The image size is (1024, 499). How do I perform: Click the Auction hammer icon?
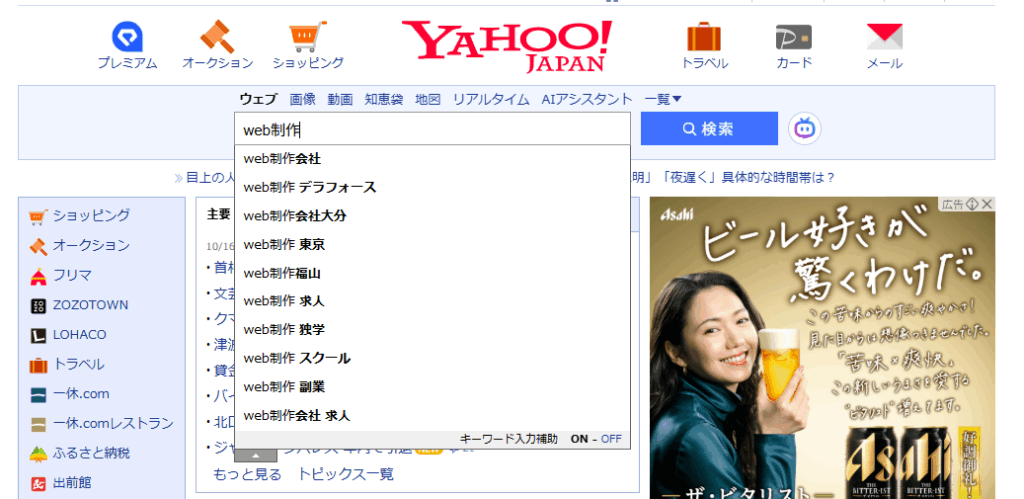217,38
